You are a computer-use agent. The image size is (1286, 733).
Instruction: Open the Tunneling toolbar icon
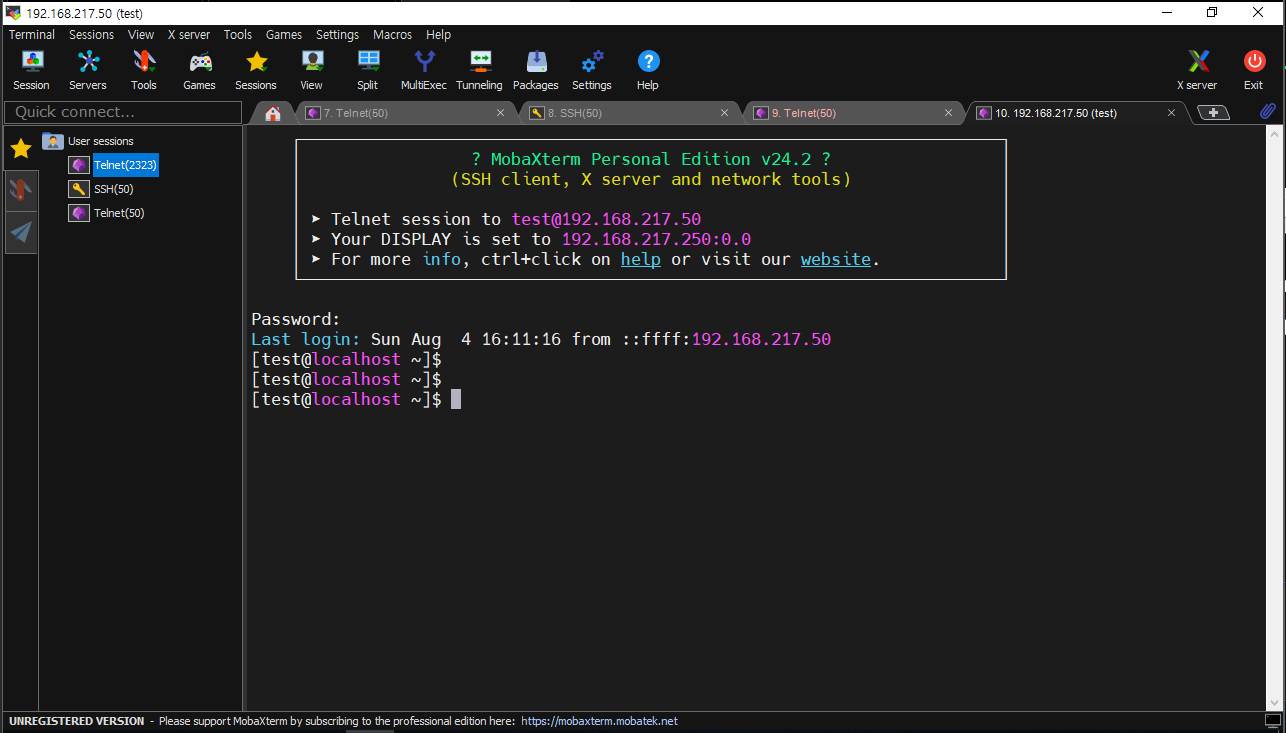tap(480, 71)
